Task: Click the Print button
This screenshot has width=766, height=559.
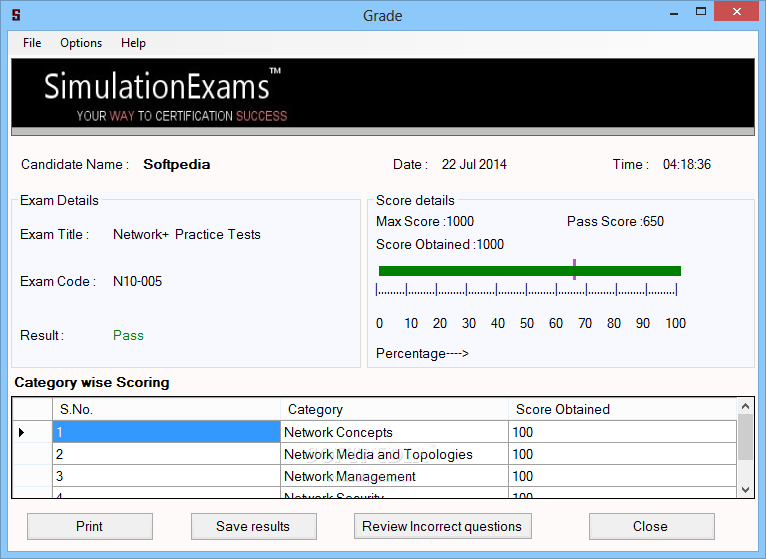Action: pyautogui.click(x=90, y=526)
